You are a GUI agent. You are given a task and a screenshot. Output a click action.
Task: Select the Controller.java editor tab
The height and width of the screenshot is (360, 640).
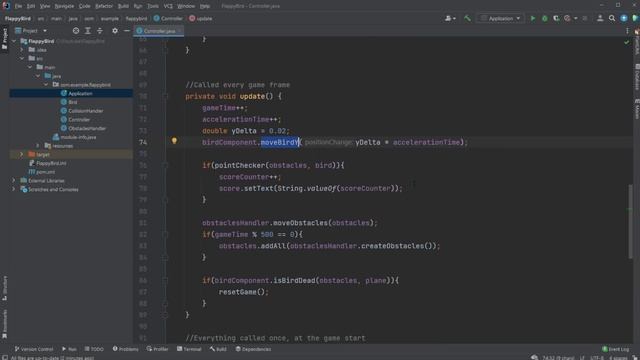click(159, 31)
